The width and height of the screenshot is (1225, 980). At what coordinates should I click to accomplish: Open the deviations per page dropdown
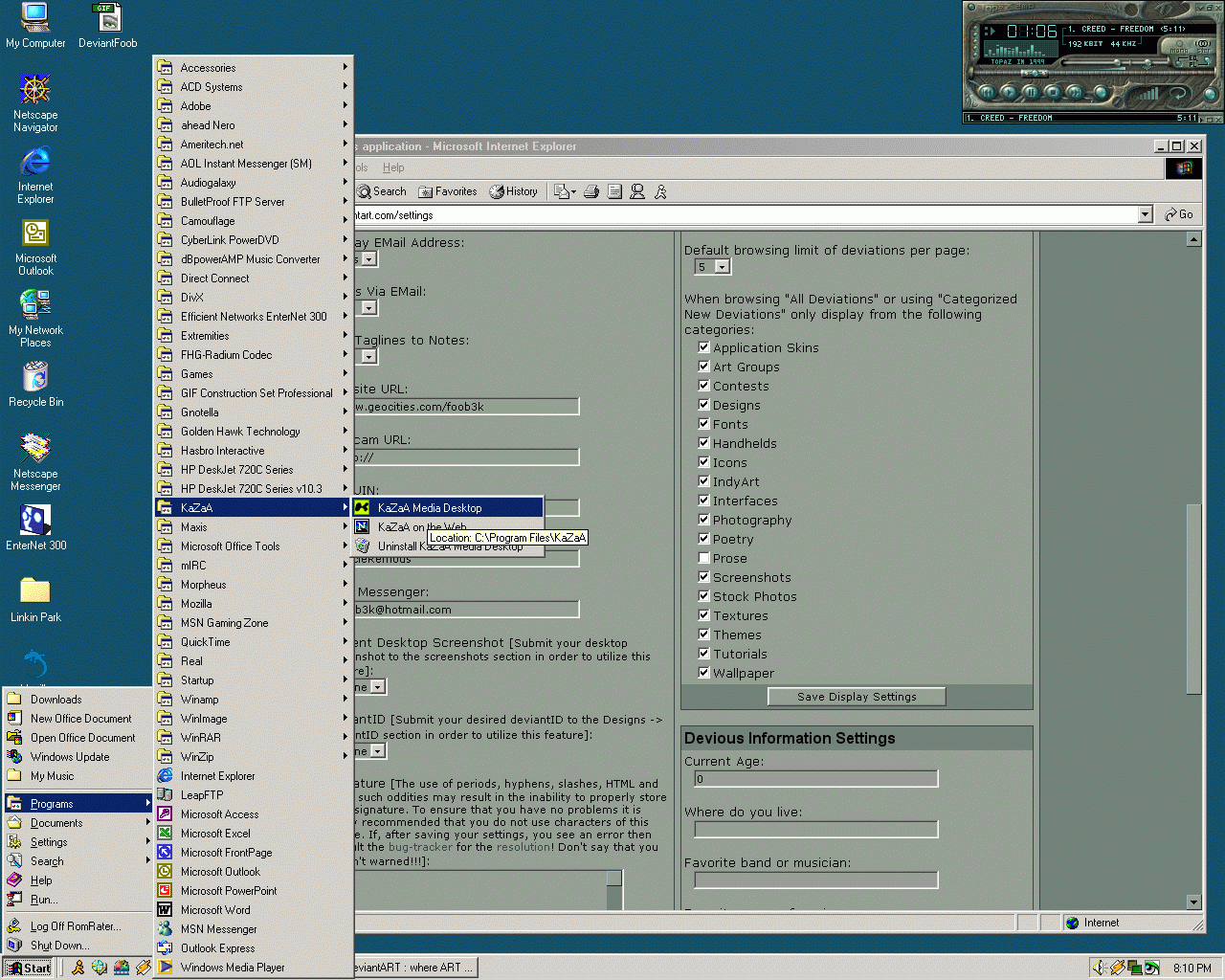723,267
